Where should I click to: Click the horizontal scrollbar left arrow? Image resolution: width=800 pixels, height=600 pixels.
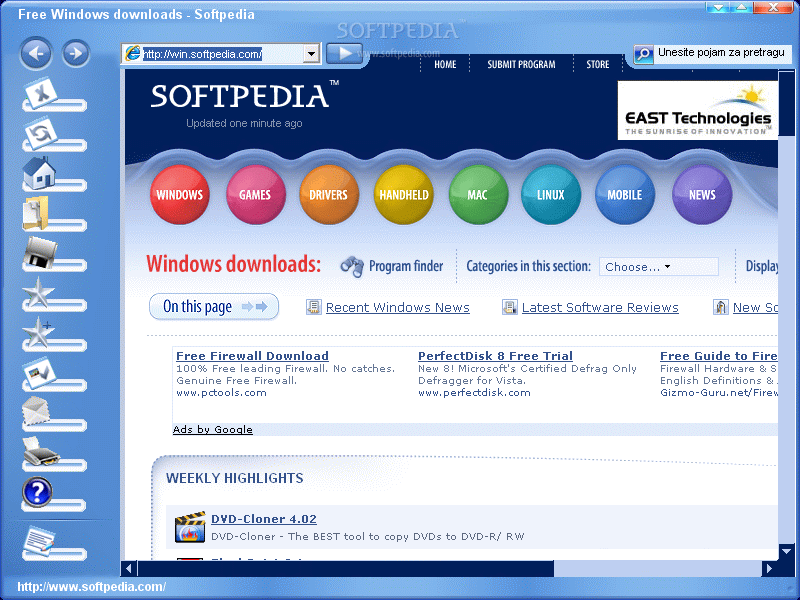tap(129, 568)
